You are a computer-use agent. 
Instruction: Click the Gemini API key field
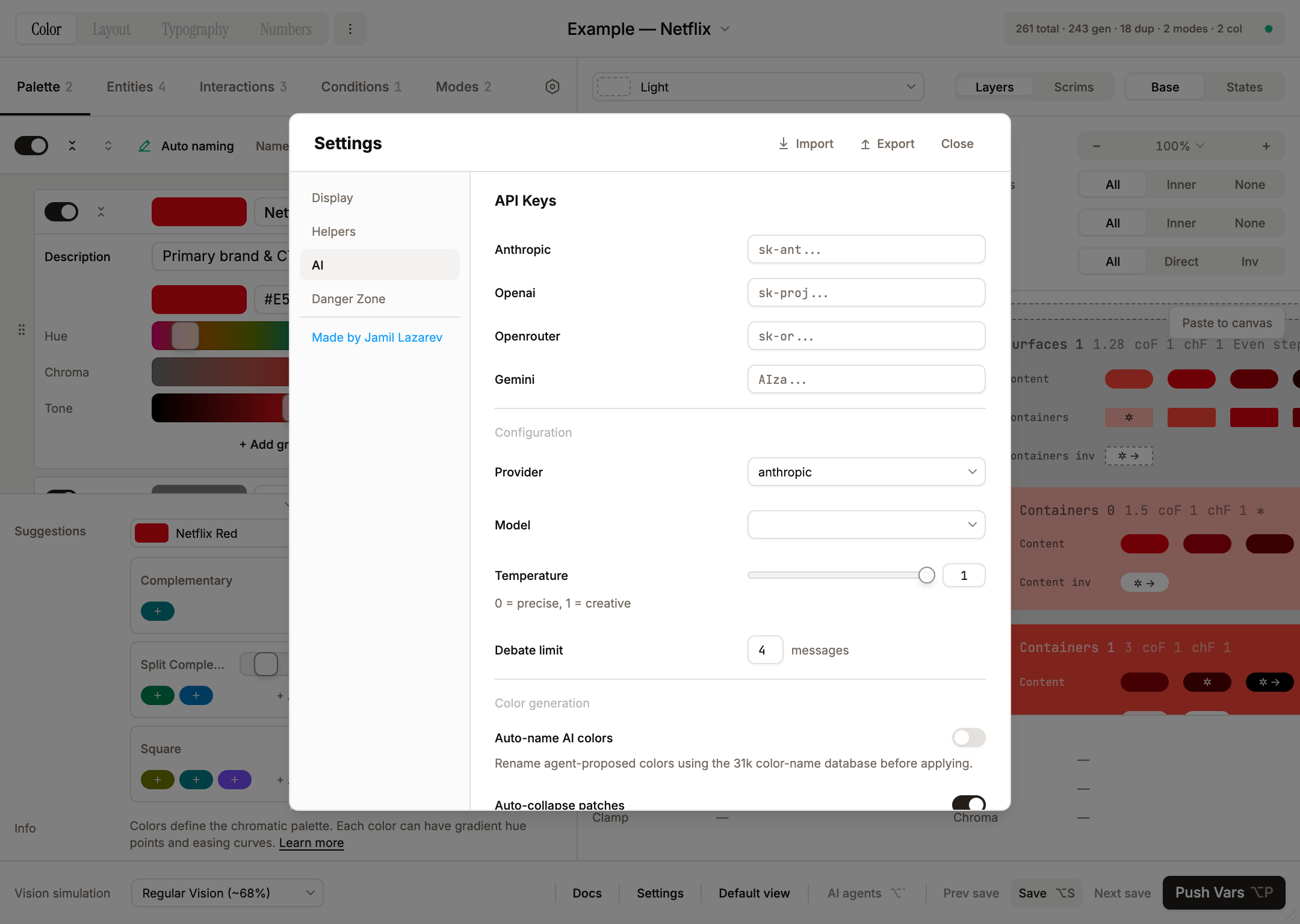point(866,379)
